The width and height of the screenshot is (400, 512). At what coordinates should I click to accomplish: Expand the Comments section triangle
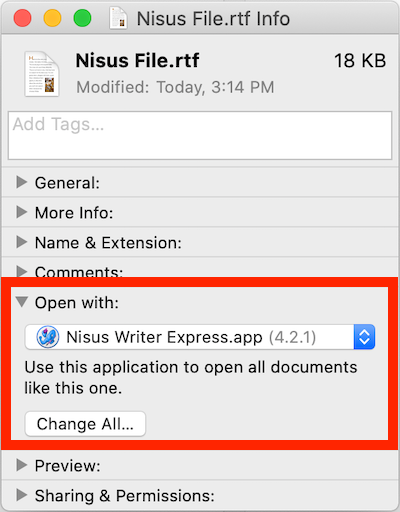22,271
